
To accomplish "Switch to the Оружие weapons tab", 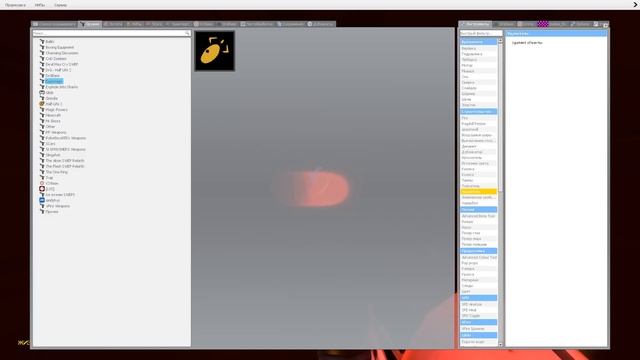I will coord(90,24).
